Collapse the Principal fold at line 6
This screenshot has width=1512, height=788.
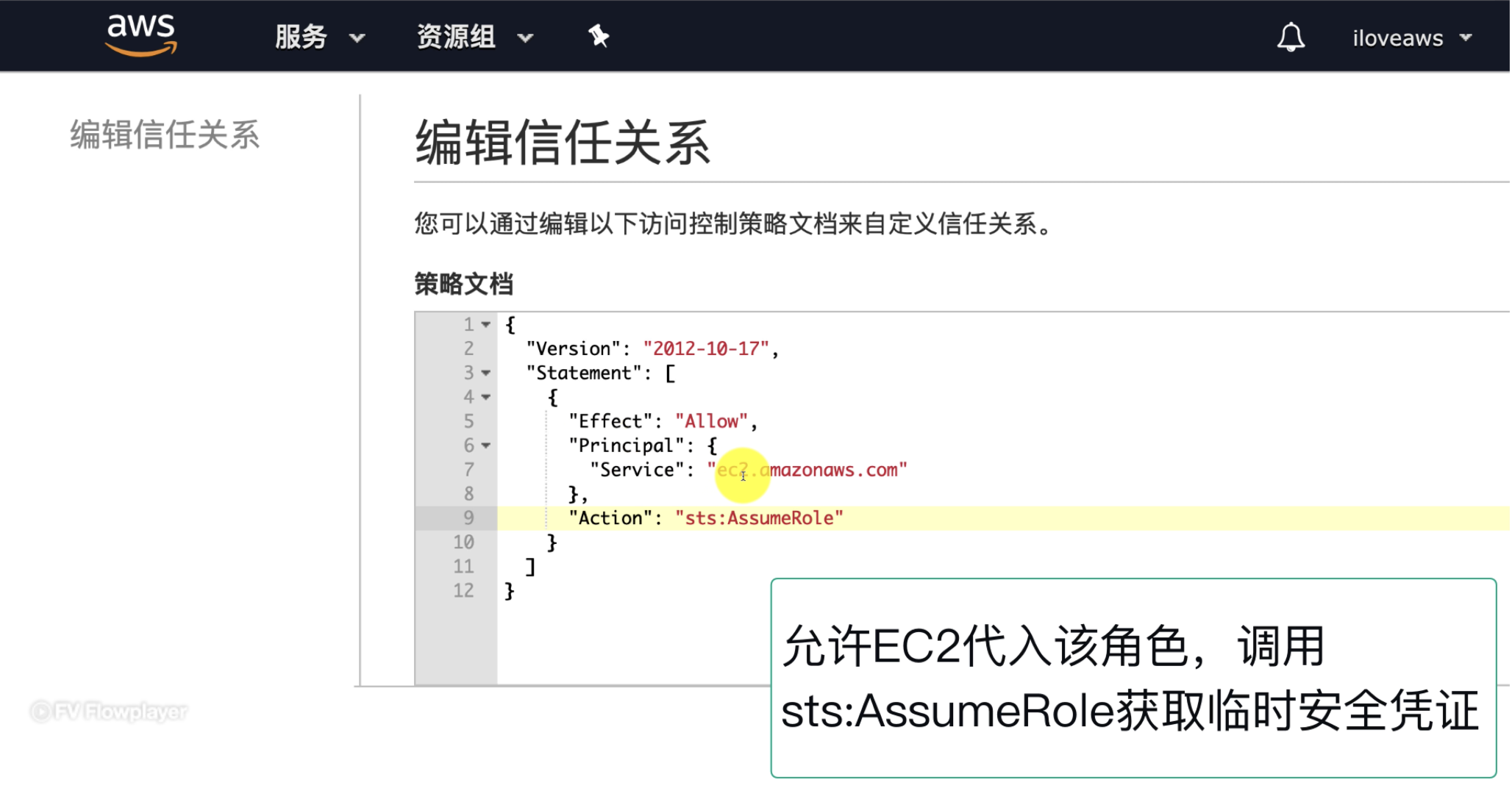click(485, 446)
